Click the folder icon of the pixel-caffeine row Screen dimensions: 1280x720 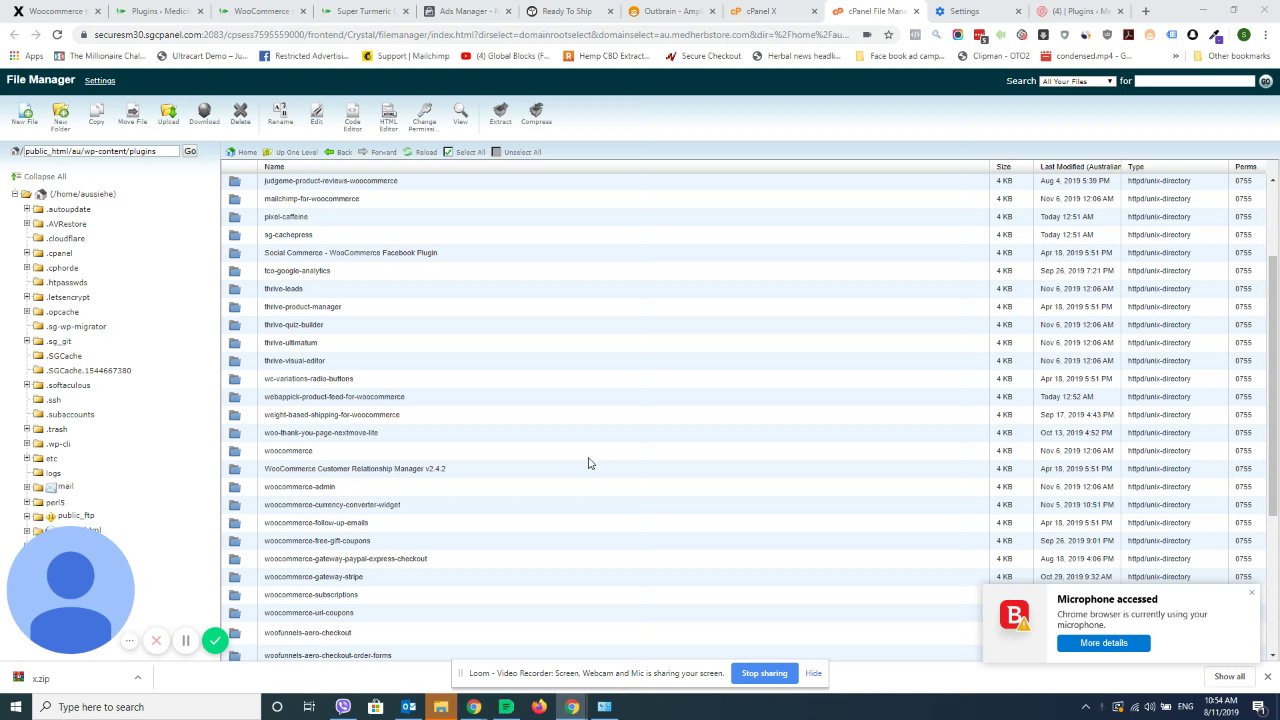coord(234,217)
